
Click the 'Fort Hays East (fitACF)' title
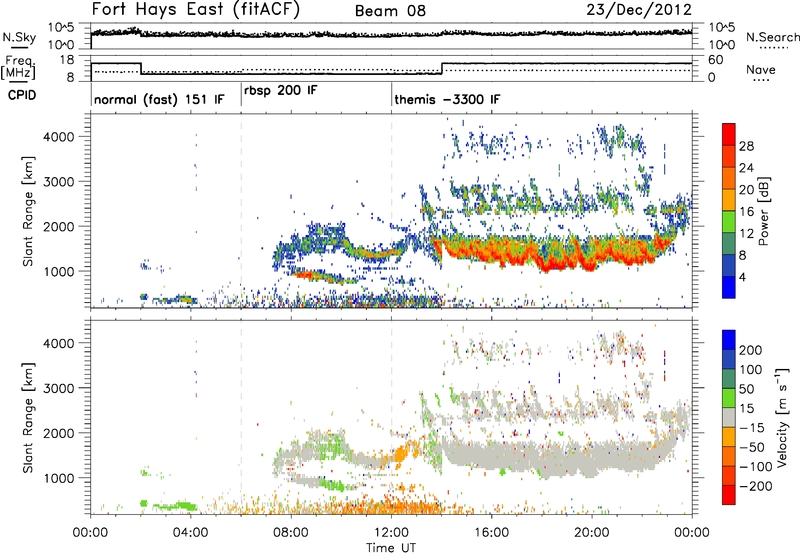coord(195,9)
